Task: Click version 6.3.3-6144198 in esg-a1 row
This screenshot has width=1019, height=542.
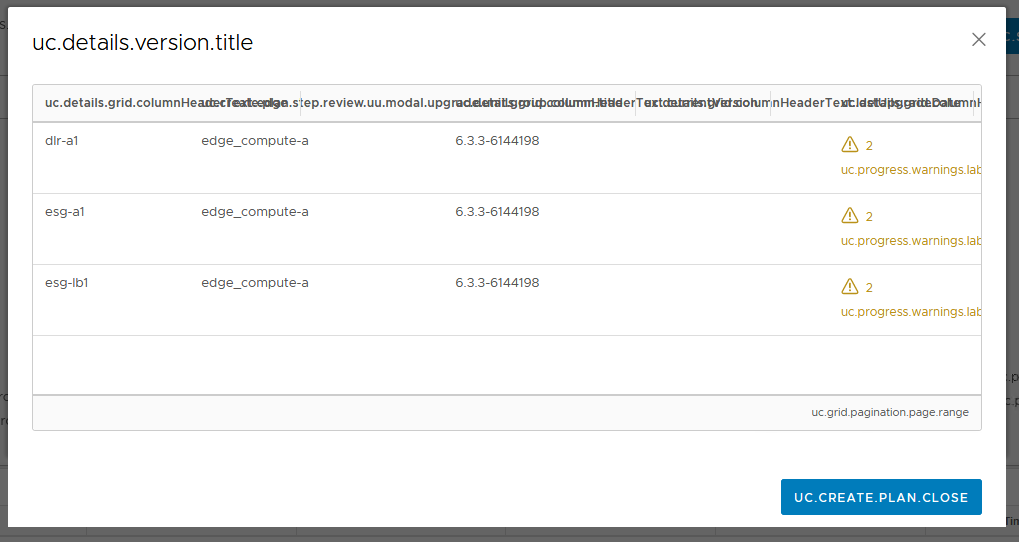Action: pyautogui.click(x=497, y=212)
